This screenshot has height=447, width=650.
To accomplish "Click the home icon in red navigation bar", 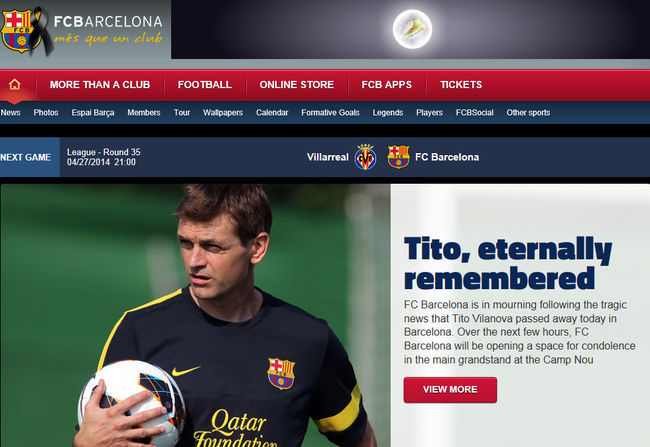I will [15, 85].
